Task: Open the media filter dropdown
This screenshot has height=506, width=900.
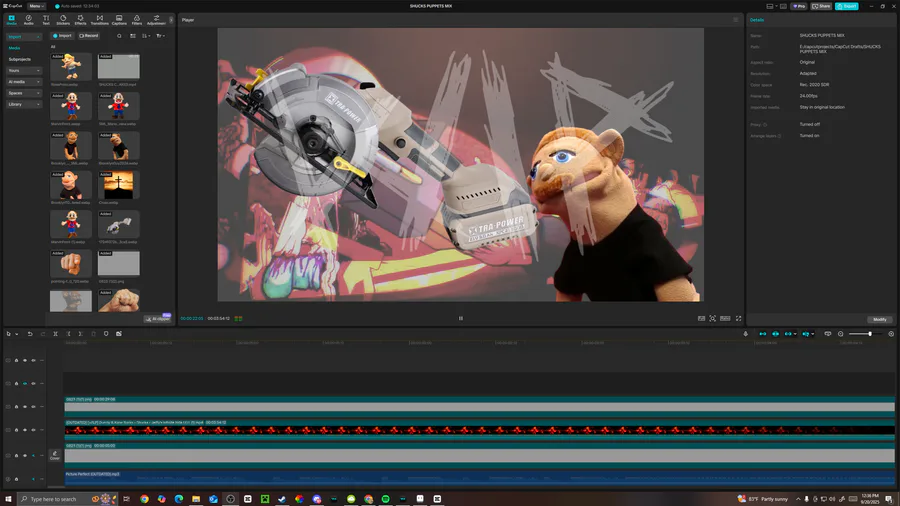Action: pos(161,36)
